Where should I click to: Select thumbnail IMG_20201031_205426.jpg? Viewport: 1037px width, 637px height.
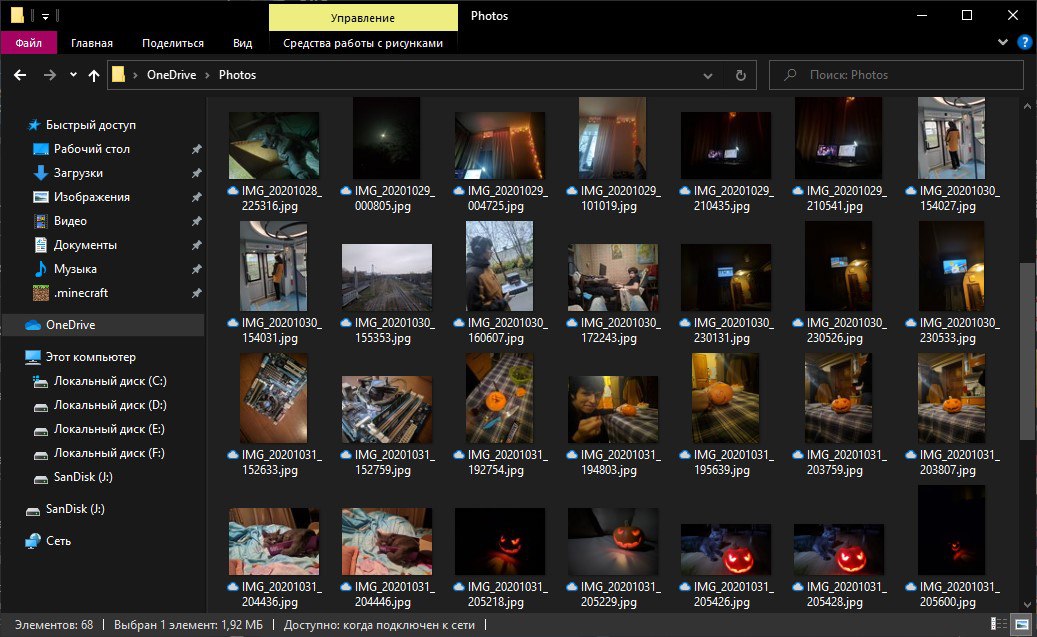[726, 550]
